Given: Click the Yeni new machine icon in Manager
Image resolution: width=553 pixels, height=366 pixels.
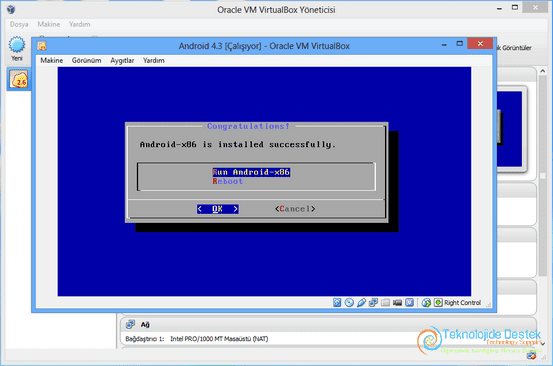Looking at the screenshot, I should pyautogui.click(x=17, y=45).
